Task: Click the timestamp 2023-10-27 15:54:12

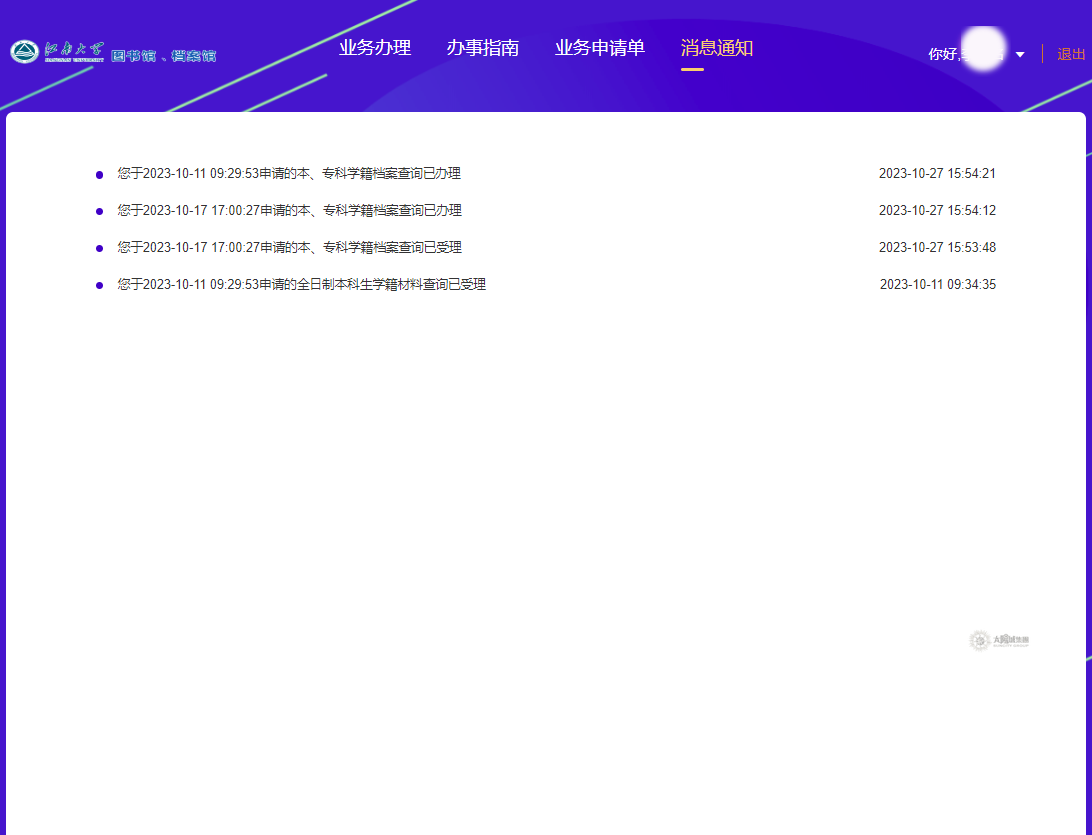Action: tap(937, 211)
